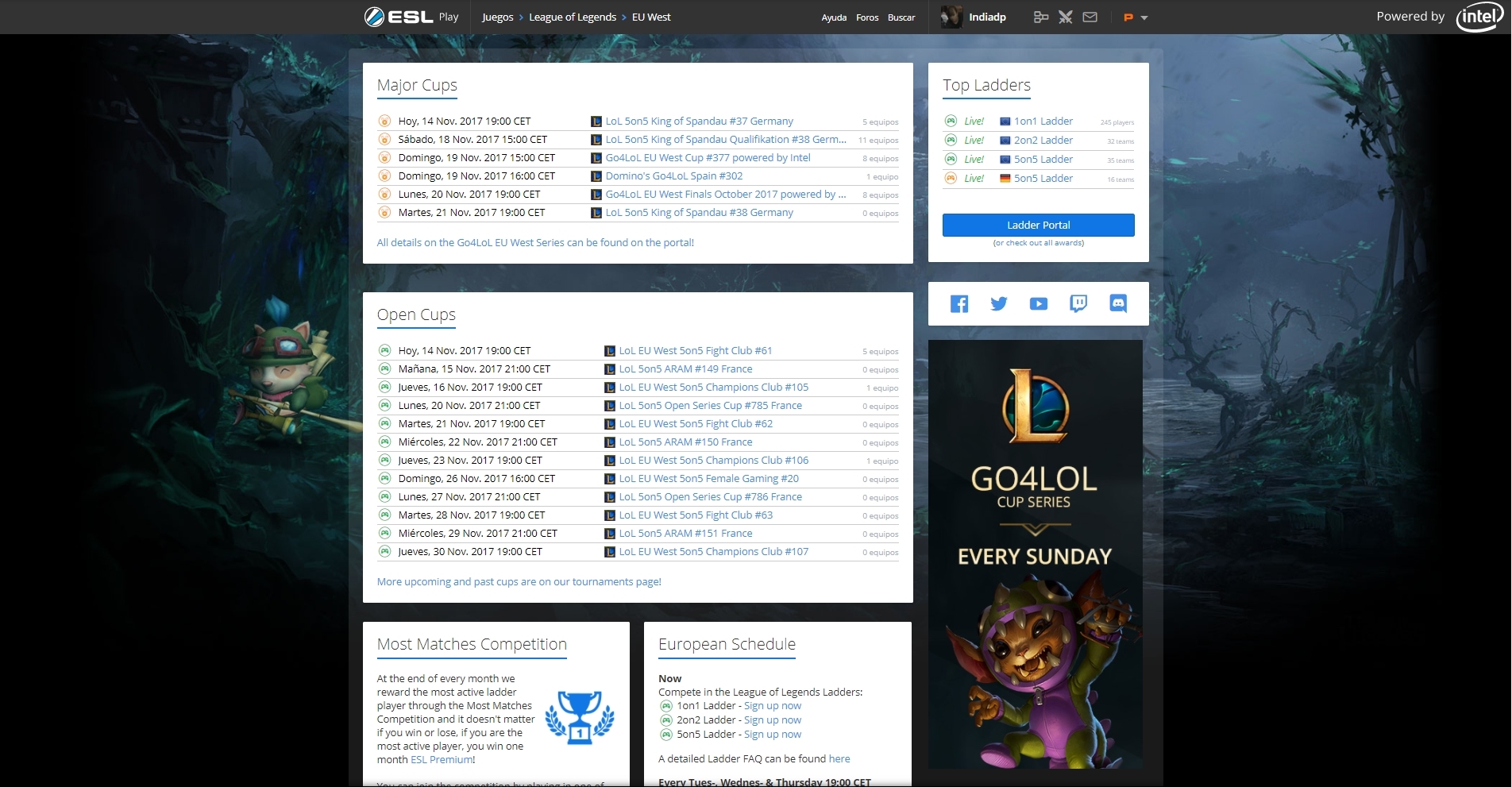
Task: Go to Juegos breadcrumb
Action: click(x=498, y=17)
